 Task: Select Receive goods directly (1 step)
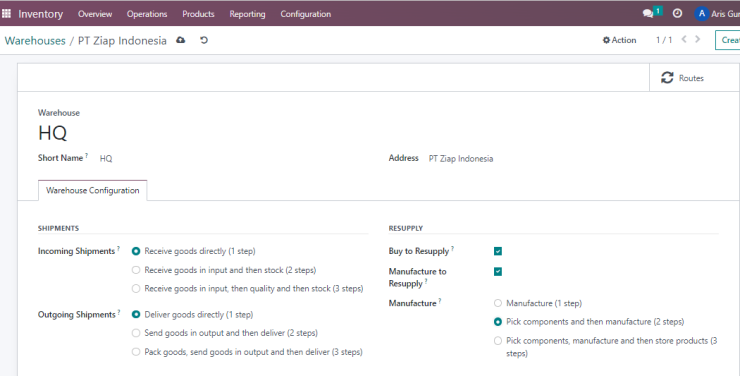(136, 251)
